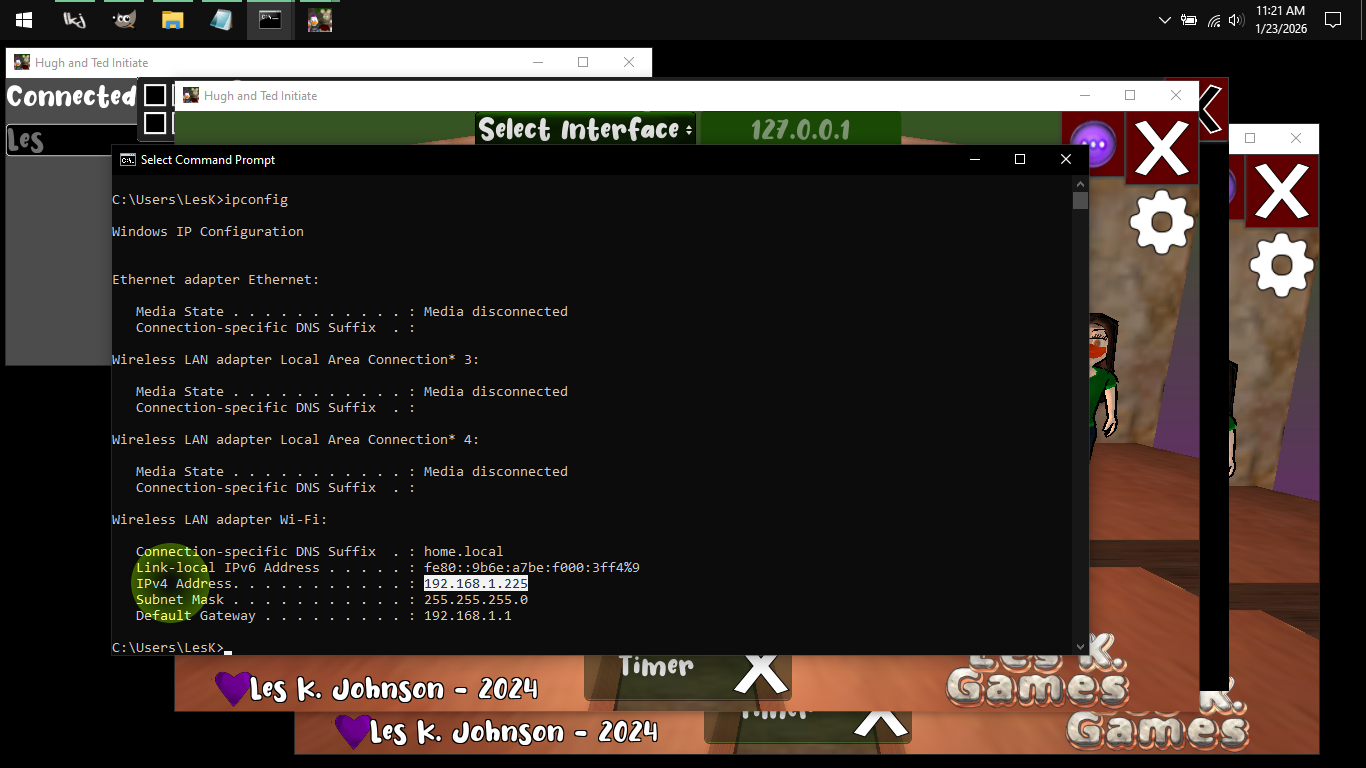The image size is (1366, 768).
Task: Expand the hidden system tray icons chevron
Action: 1164,20
